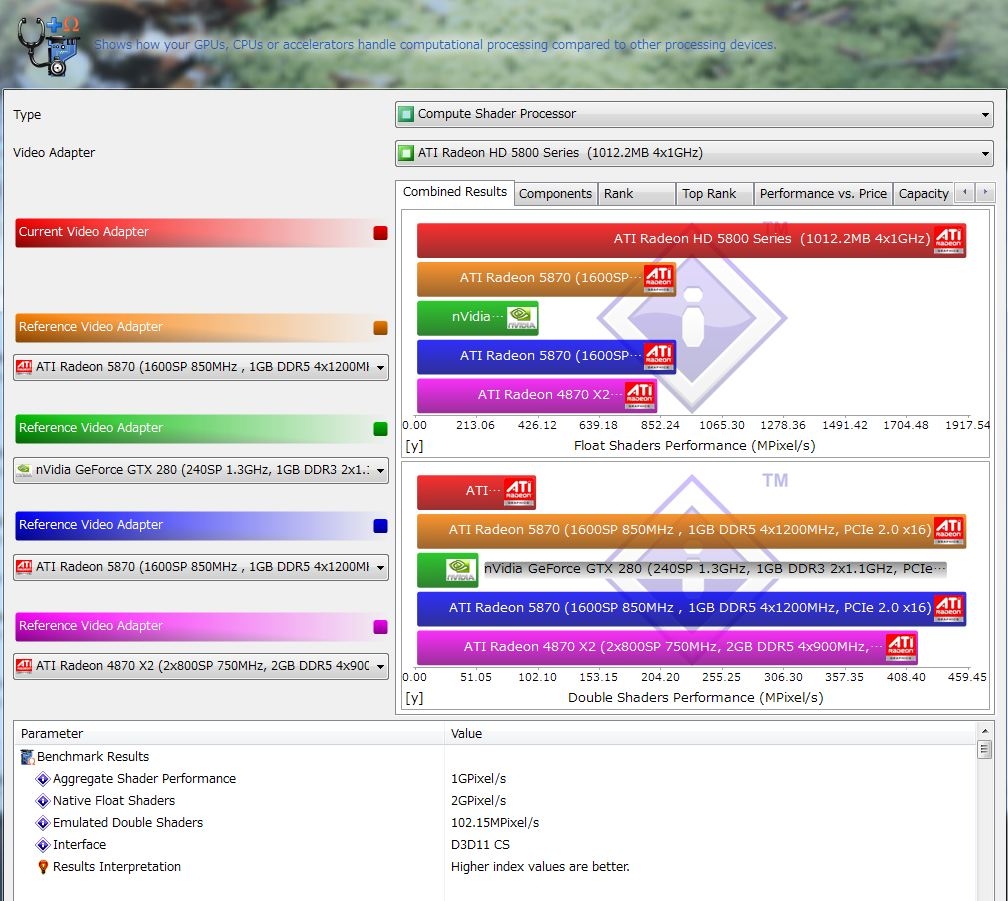The width and height of the screenshot is (1008, 901).
Task: Switch to the Combined Results tab
Action: point(454,192)
